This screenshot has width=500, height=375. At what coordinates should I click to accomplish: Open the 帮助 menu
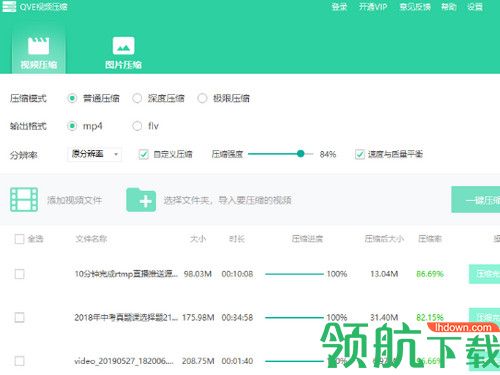point(449,7)
